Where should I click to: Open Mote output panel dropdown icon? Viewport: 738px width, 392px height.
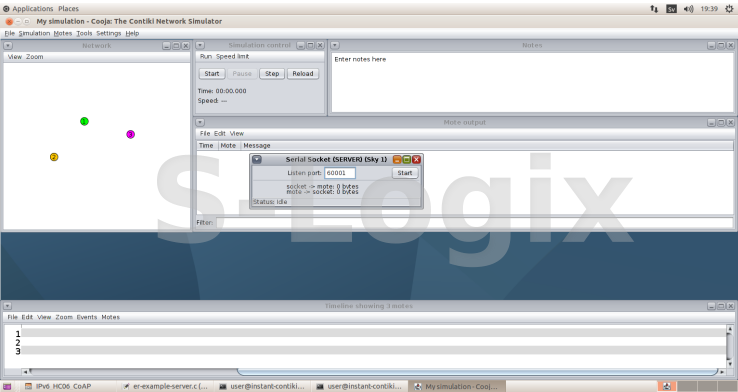[200, 122]
